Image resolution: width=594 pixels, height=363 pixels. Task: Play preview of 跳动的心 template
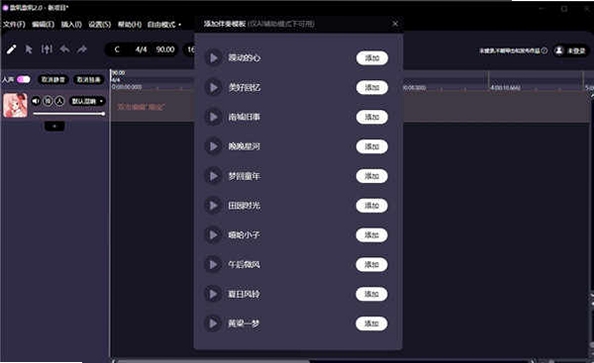(213, 58)
